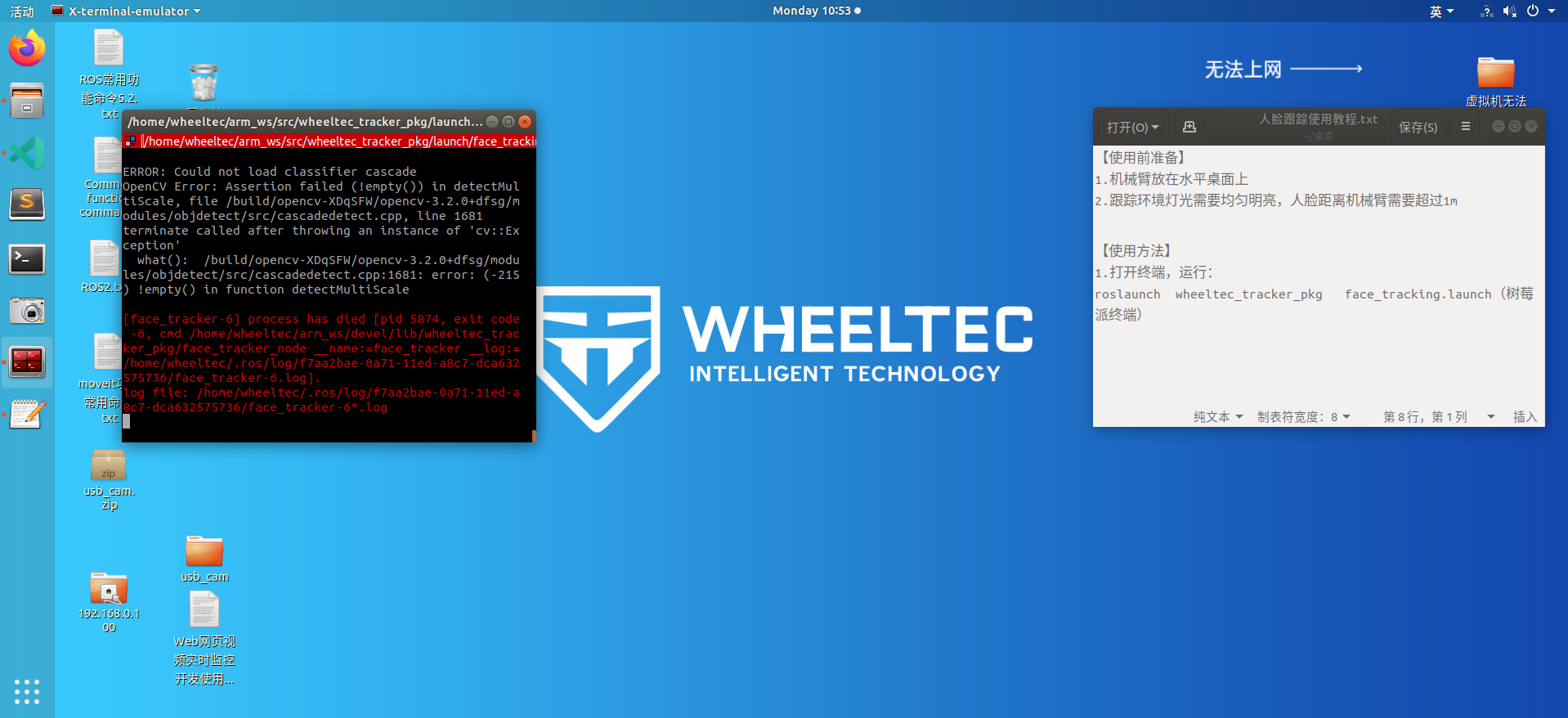Click the 'ERROR: Could not load classifier cascade' line
This screenshot has width=1568, height=718.
[270, 172]
